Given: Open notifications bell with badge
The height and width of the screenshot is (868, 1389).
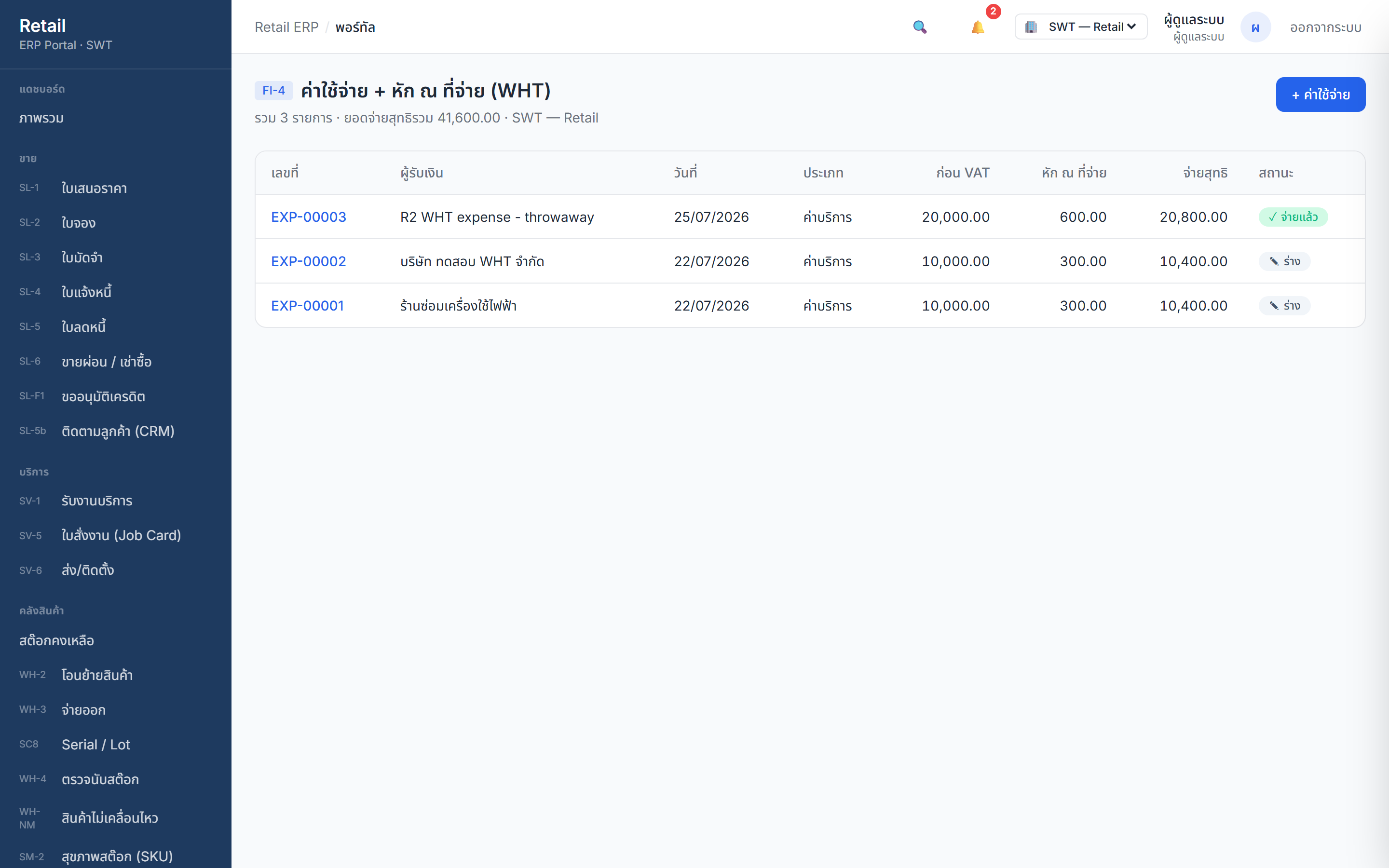Looking at the screenshot, I should click(x=978, y=27).
